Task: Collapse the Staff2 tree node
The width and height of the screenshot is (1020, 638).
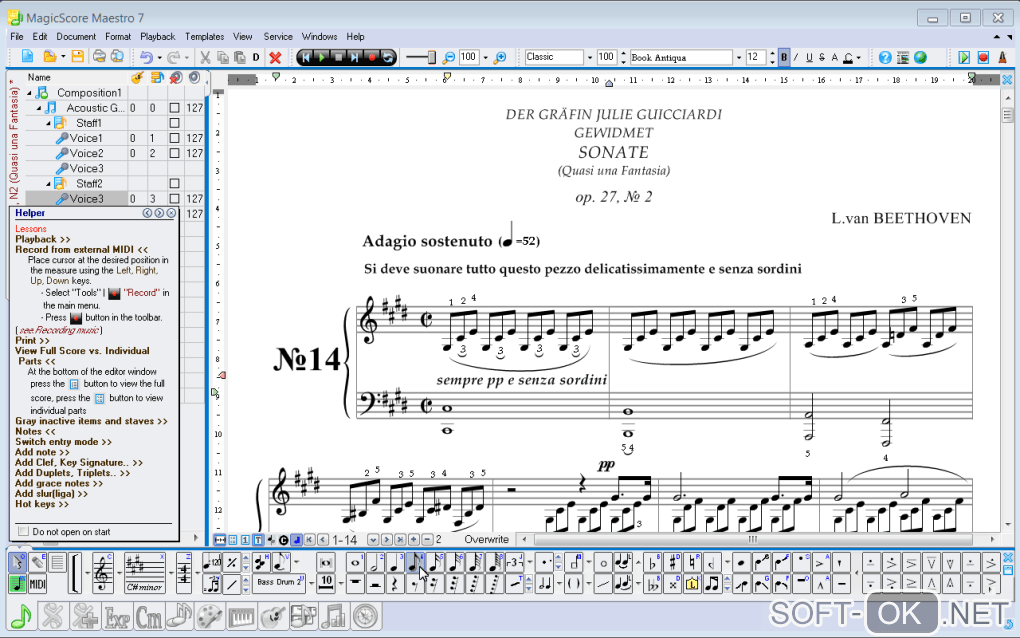Action: click(48, 183)
